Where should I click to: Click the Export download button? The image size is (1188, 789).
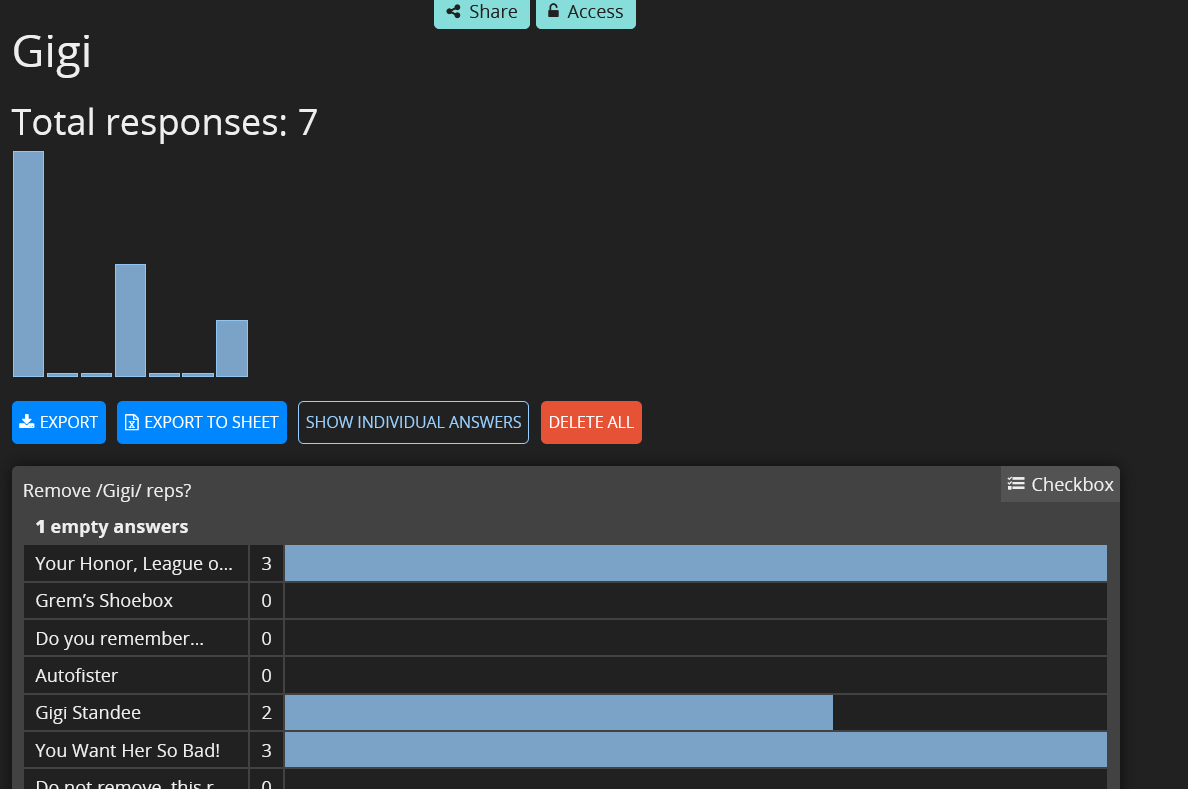59,422
